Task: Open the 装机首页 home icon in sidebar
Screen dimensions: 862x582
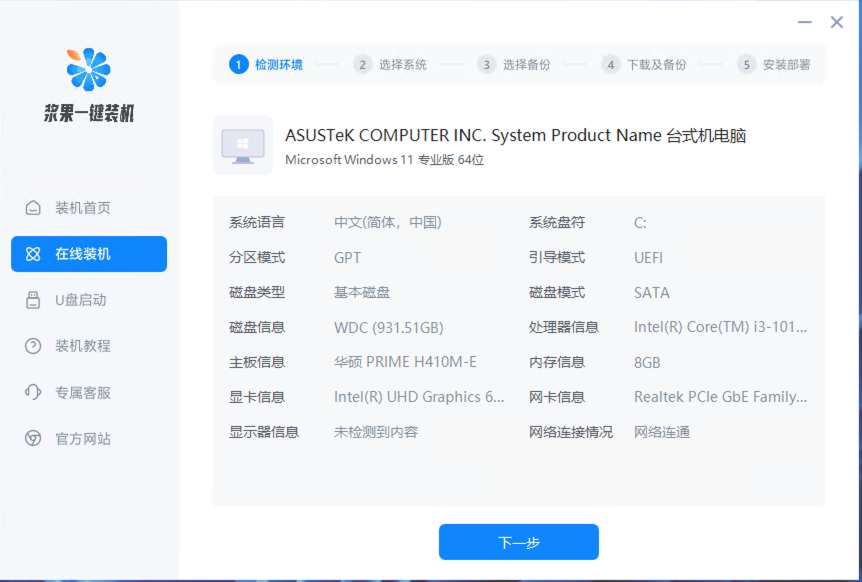Action: pos(34,208)
